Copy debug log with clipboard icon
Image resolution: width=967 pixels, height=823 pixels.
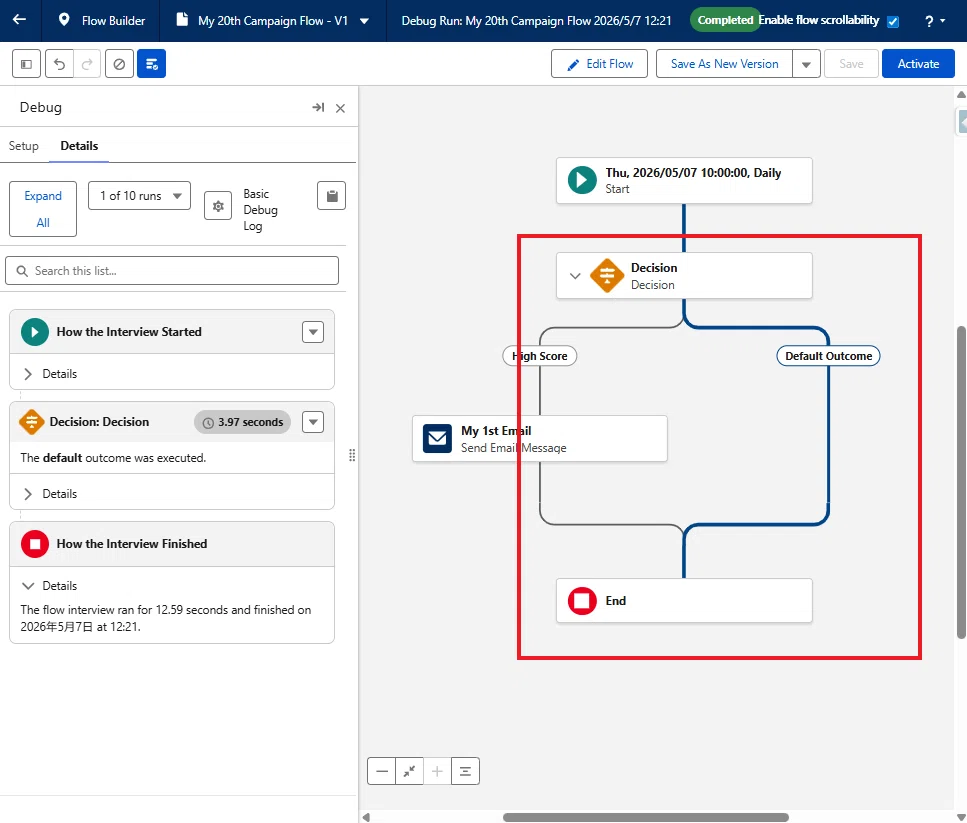click(x=332, y=195)
